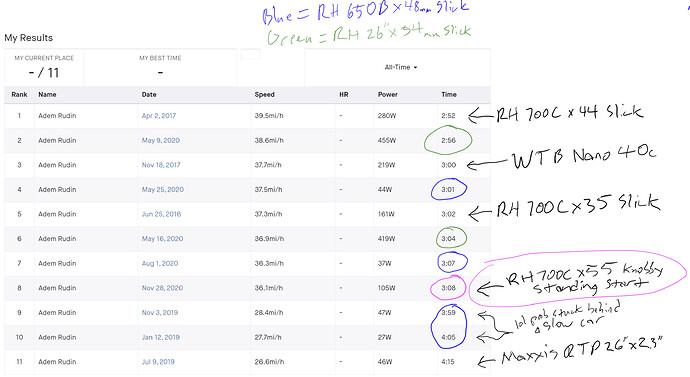This screenshot has height=377, width=690.
Task: Click the Date column header
Action: pos(149,95)
